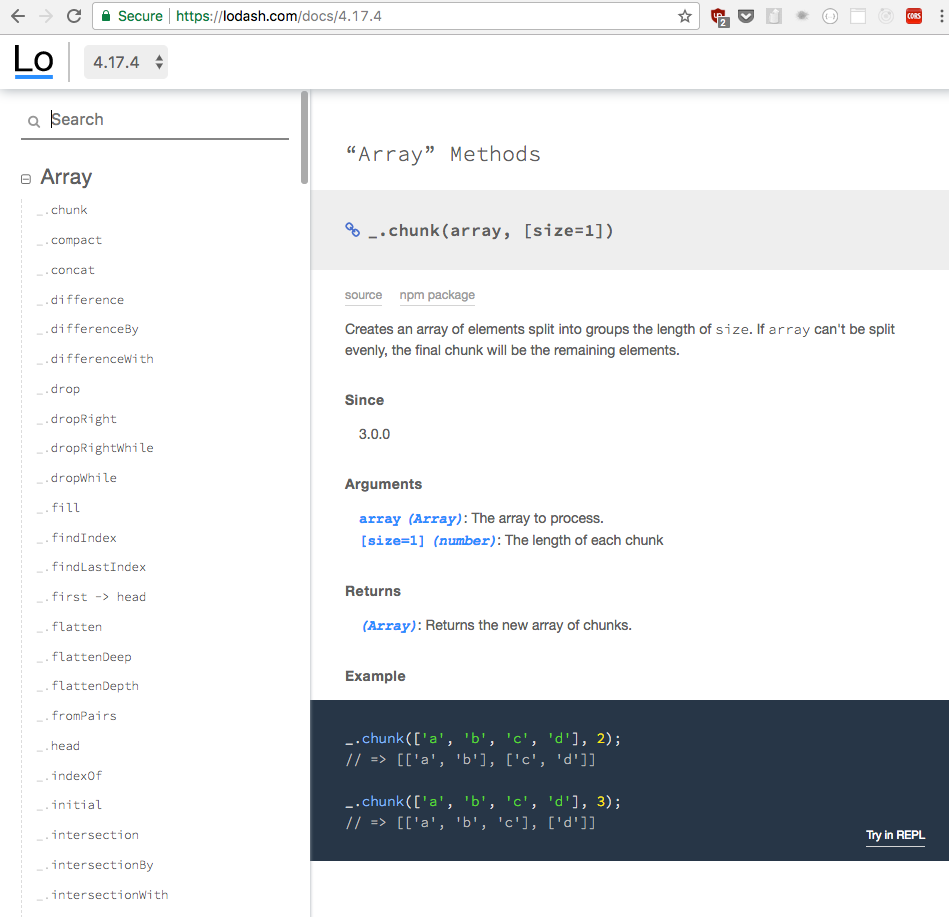Click the Array heading text in sidebar
The image size is (949, 917).
click(66, 177)
